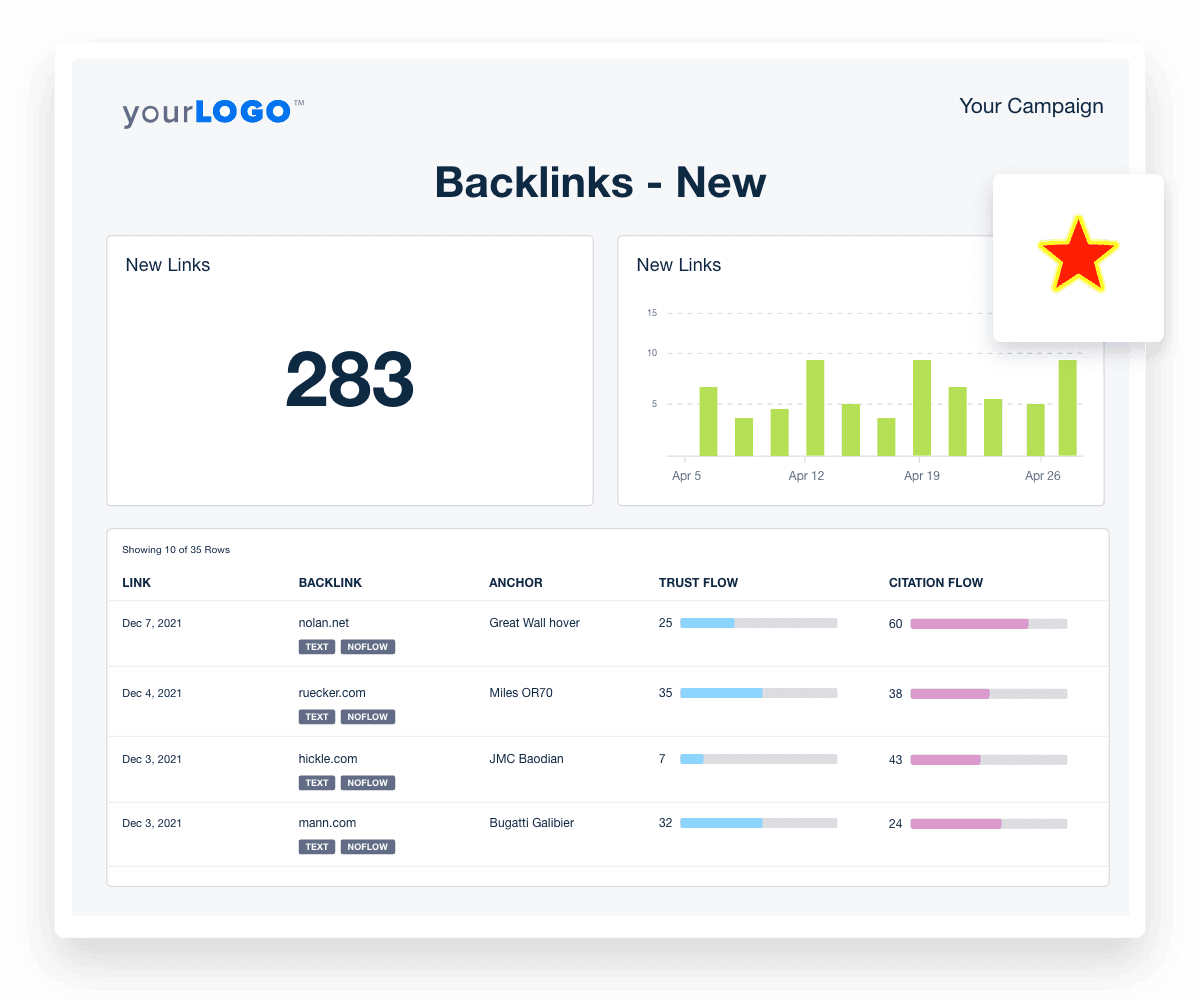Select the NOFLOW tag on the Great Wall hover row
1200x1000 pixels.
[x=367, y=646]
